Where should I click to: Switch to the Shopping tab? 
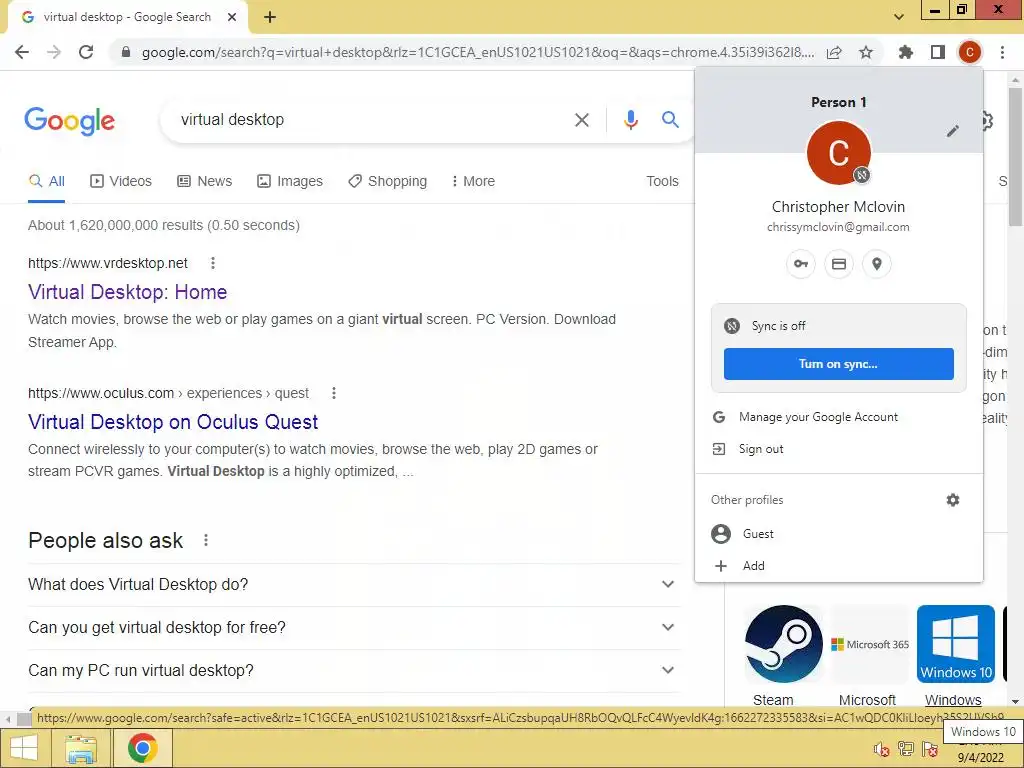[x=387, y=182]
